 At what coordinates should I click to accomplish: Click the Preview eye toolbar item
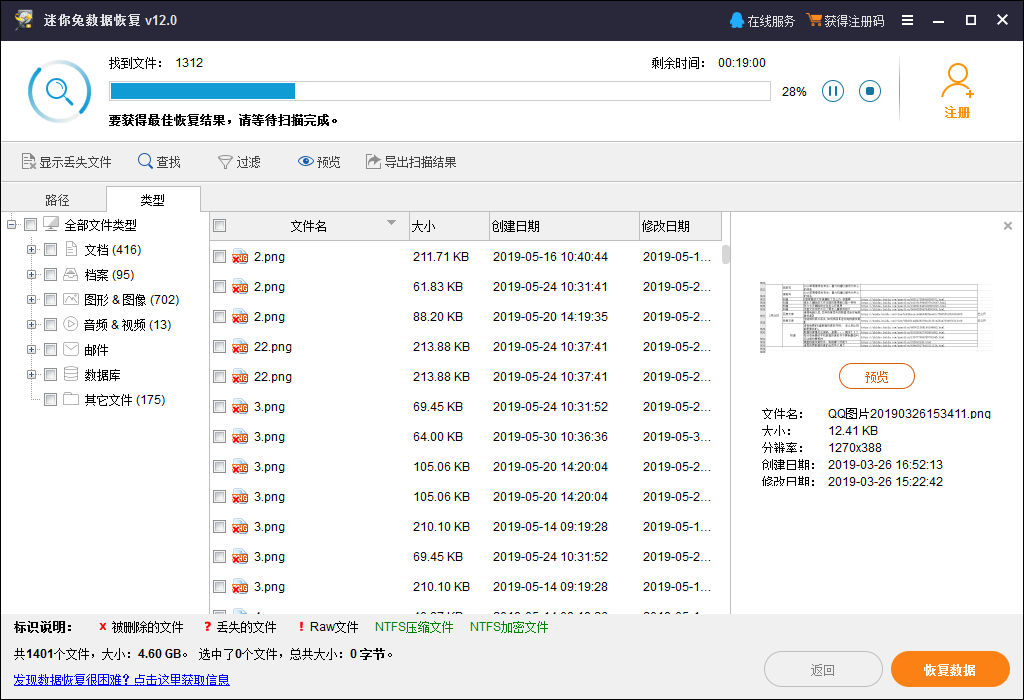[x=319, y=161]
